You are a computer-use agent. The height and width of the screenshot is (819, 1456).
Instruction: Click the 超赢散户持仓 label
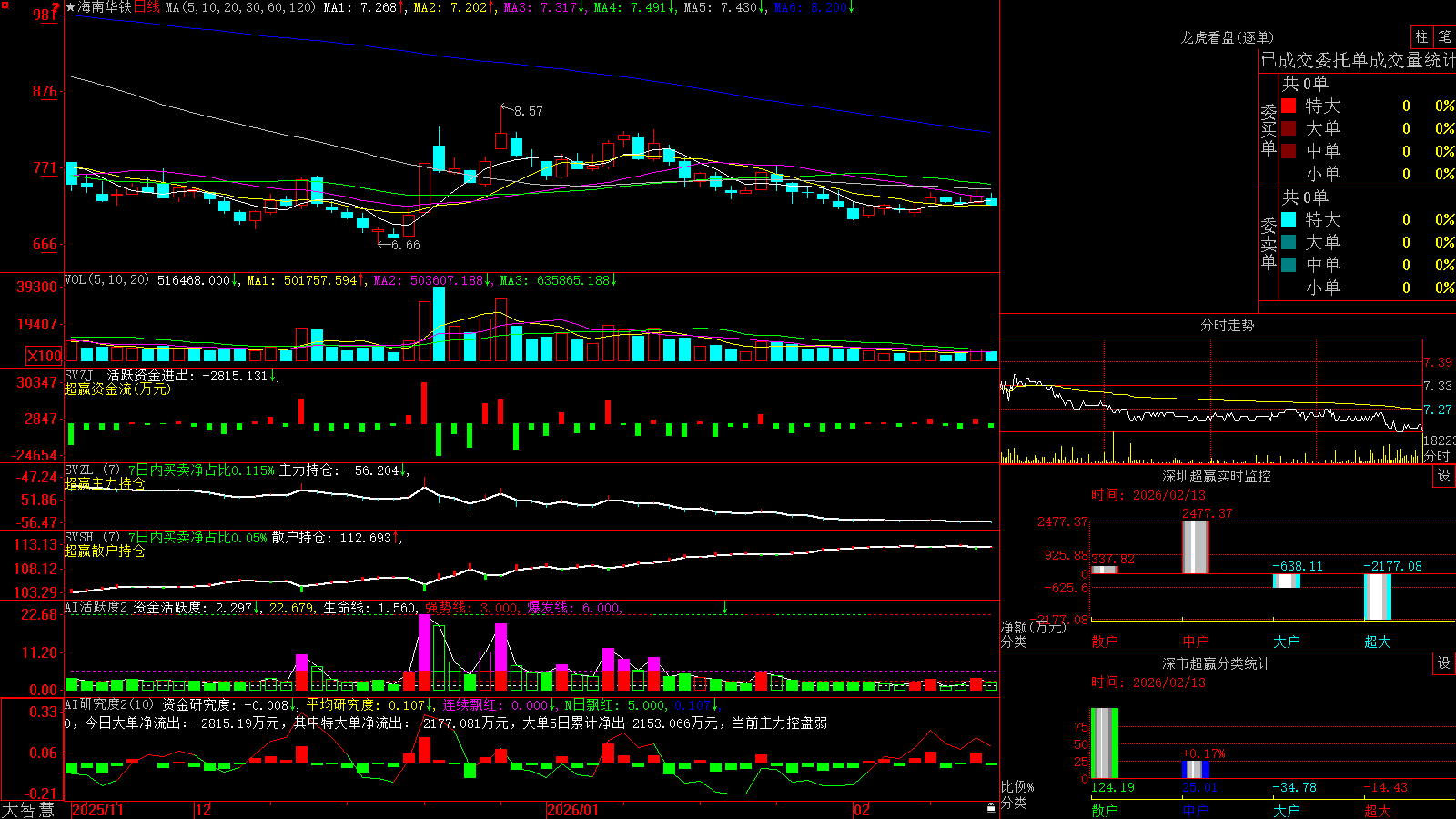point(105,551)
